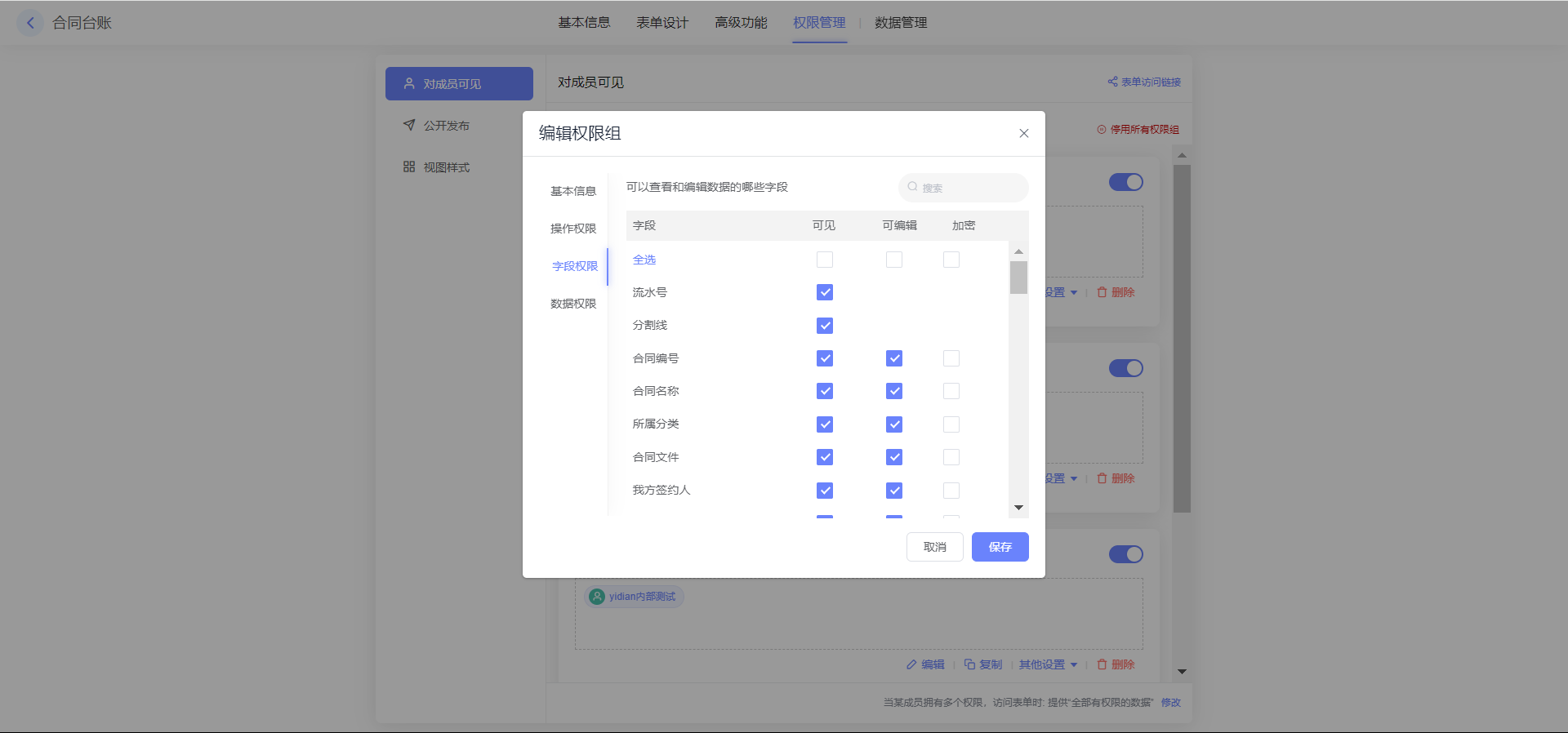Switch to the 数据管理 tab
Image resolution: width=1568 pixels, height=733 pixels.
[x=900, y=23]
